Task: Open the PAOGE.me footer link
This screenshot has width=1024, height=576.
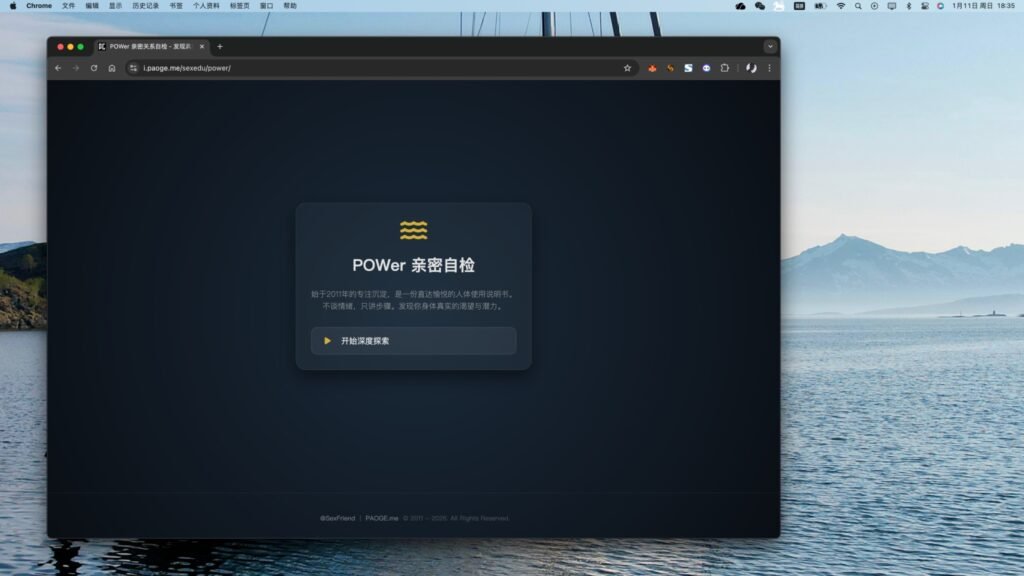Action: (381, 518)
